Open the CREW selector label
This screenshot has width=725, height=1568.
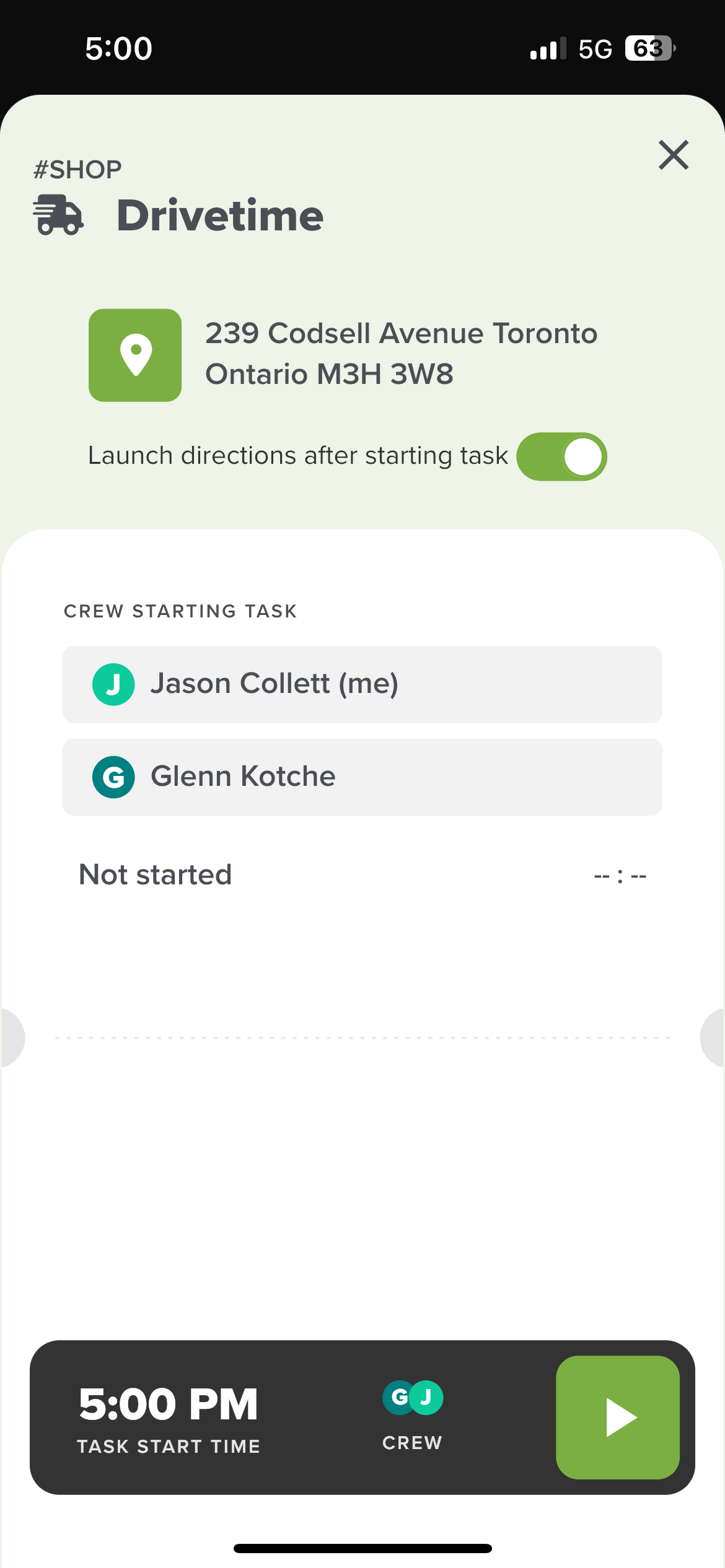(412, 1443)
